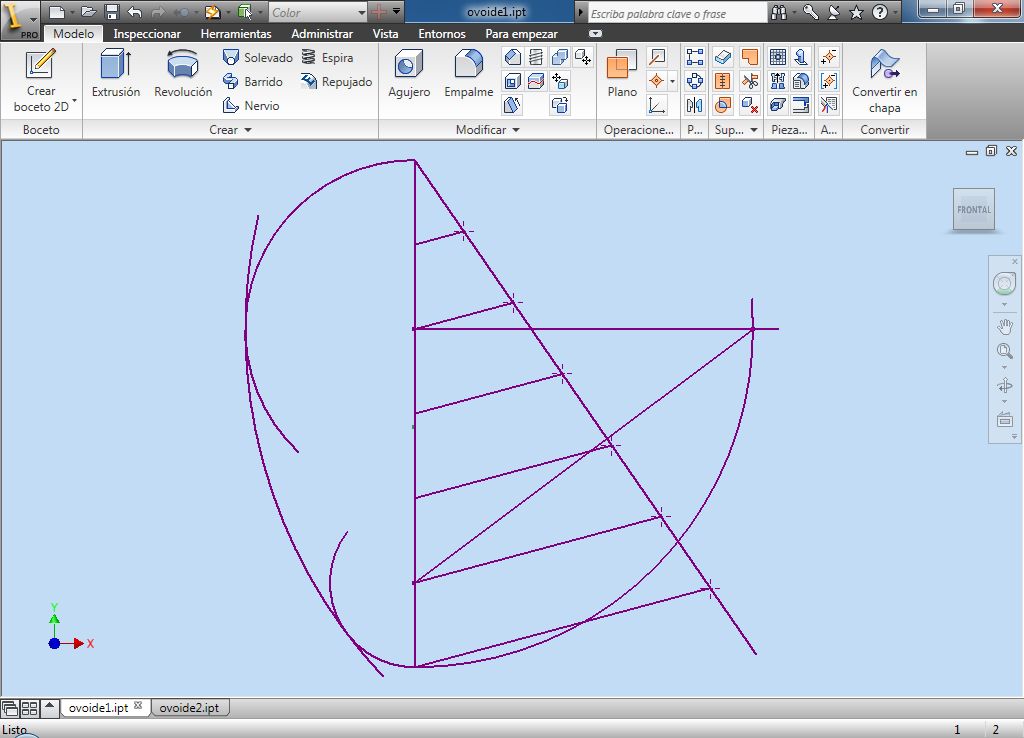Click the trim surface scissors icon

click(750, 82)
